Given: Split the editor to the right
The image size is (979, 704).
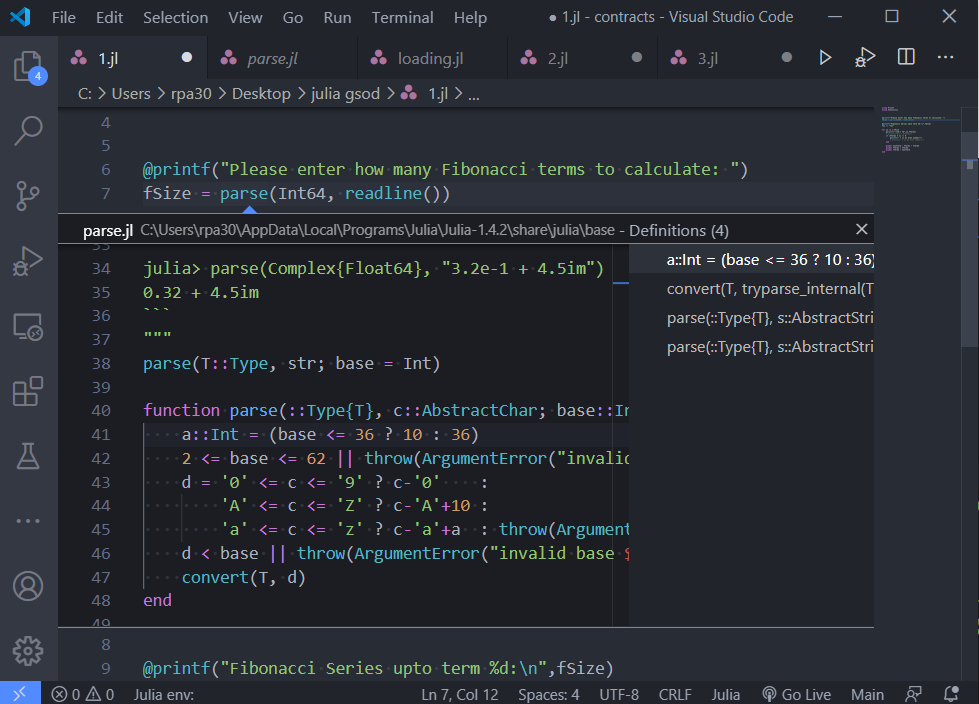Looking at the screenshot, I should [x=906, y=57].
